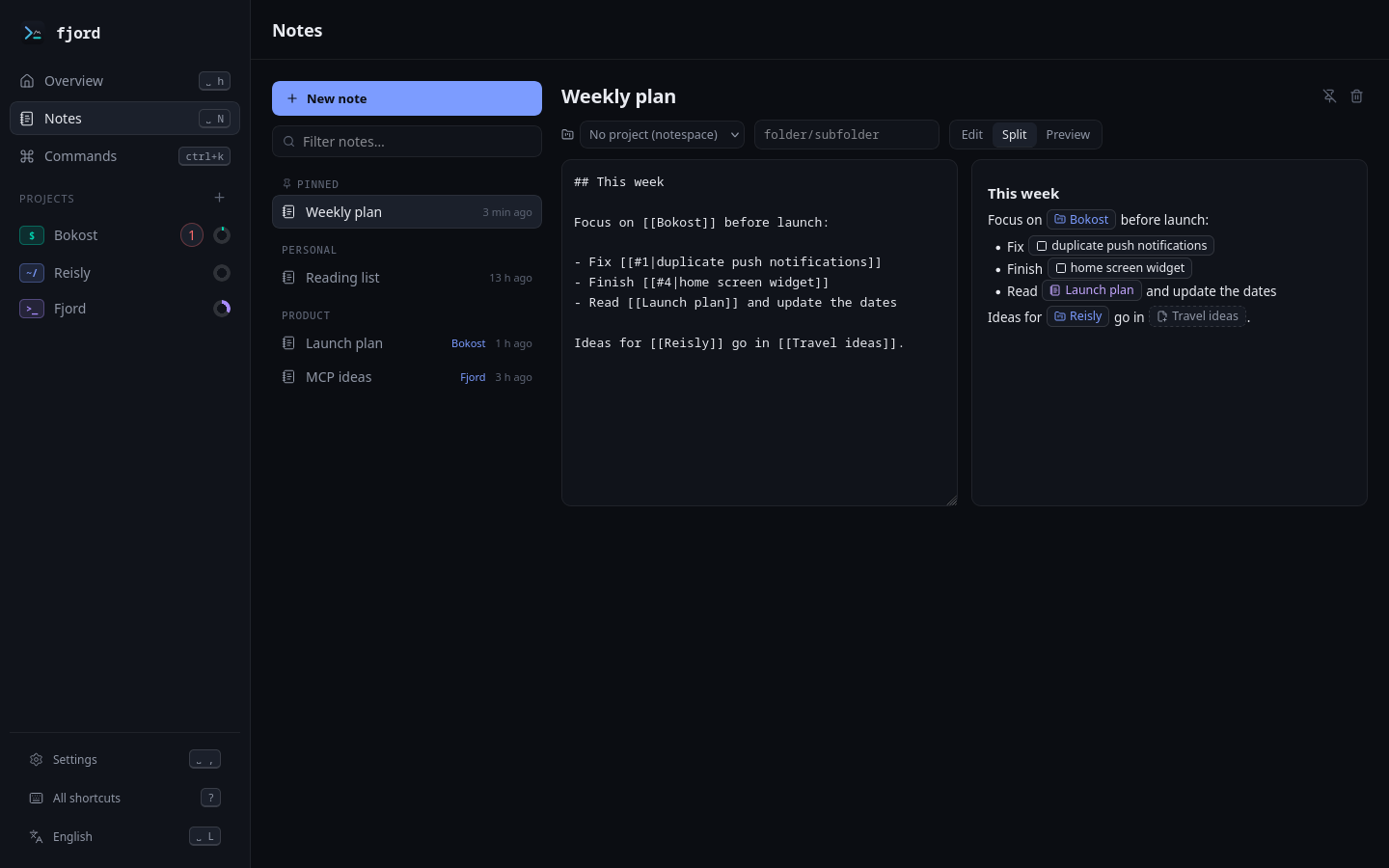
Task: Click Bokost progress ring indicator
Action: (x=222, y=235)
